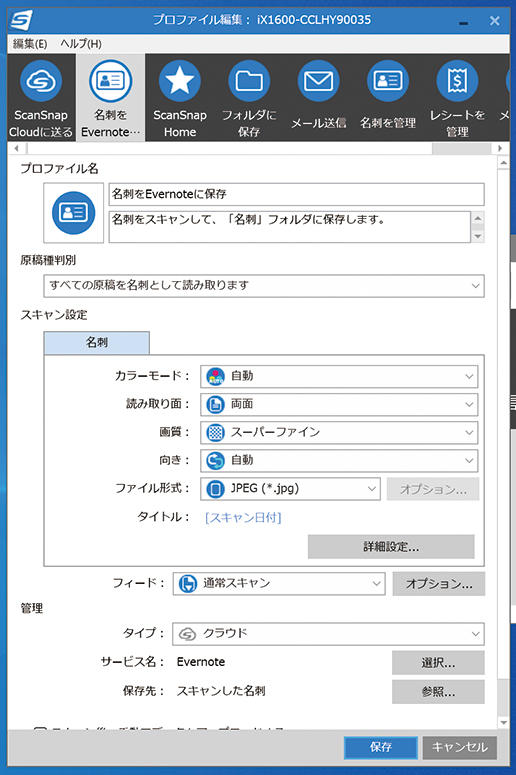Click the profile list left scroll arrow
Image resolution: width=516 pixels, height=775 pixels.
(x=17, y=148)
